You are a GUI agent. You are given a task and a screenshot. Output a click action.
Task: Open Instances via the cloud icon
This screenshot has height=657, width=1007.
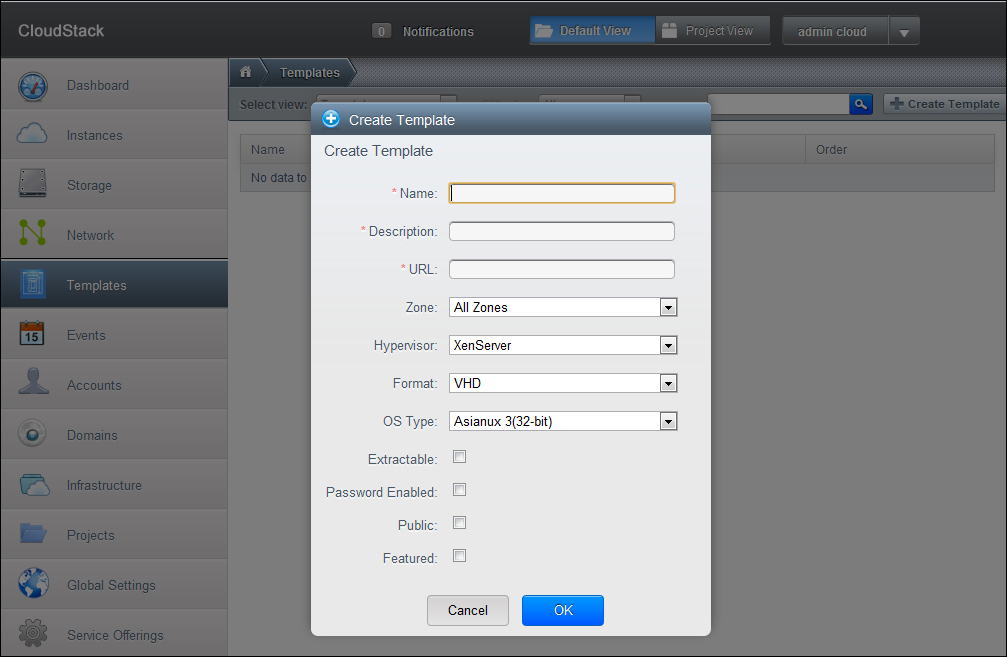click(x=33, y=135)
